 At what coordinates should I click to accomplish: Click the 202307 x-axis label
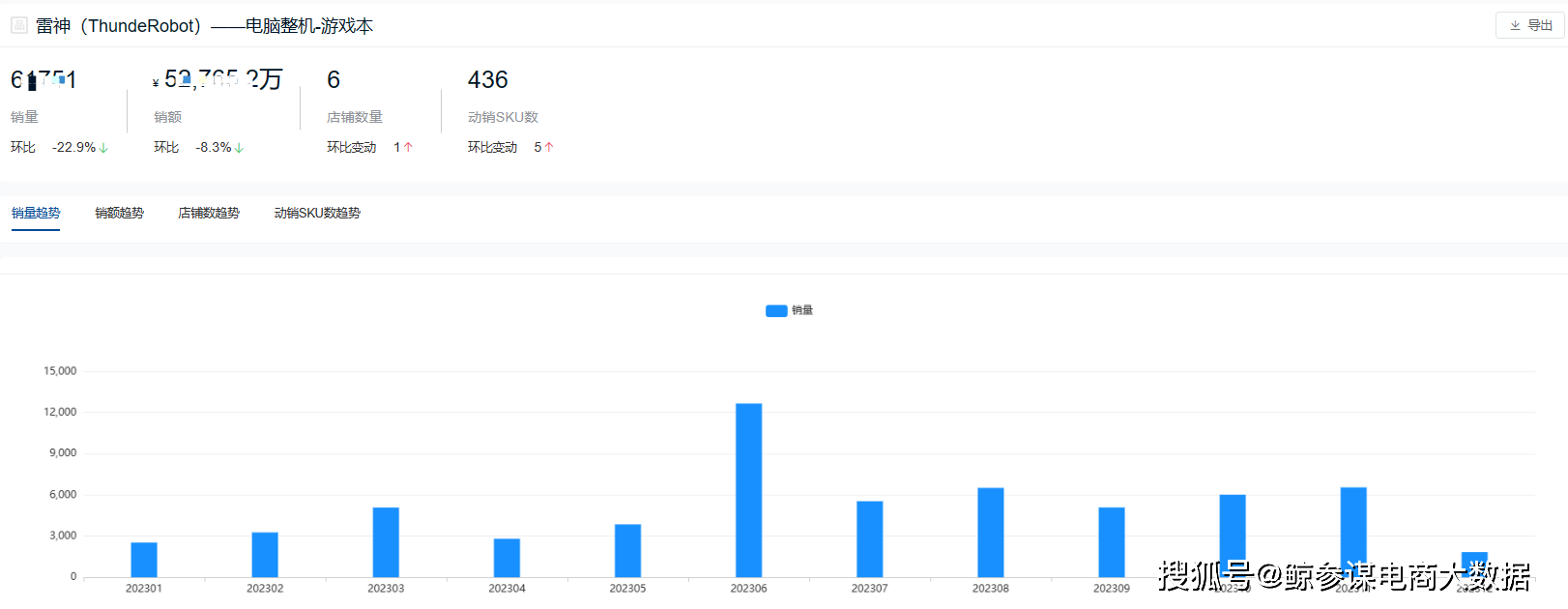point(870,589)
